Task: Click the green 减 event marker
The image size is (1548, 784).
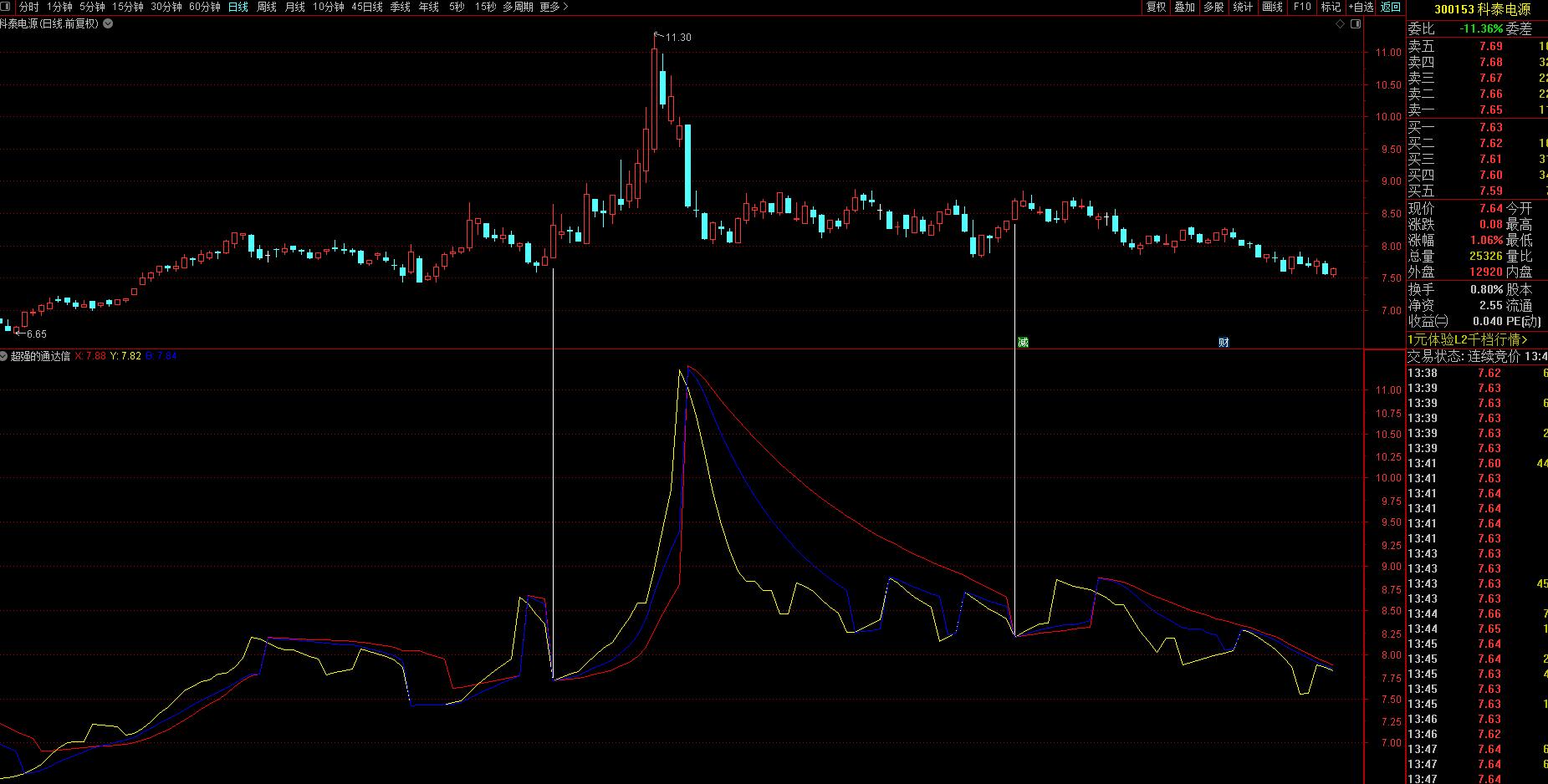Action: click(x=1023, y=342)
